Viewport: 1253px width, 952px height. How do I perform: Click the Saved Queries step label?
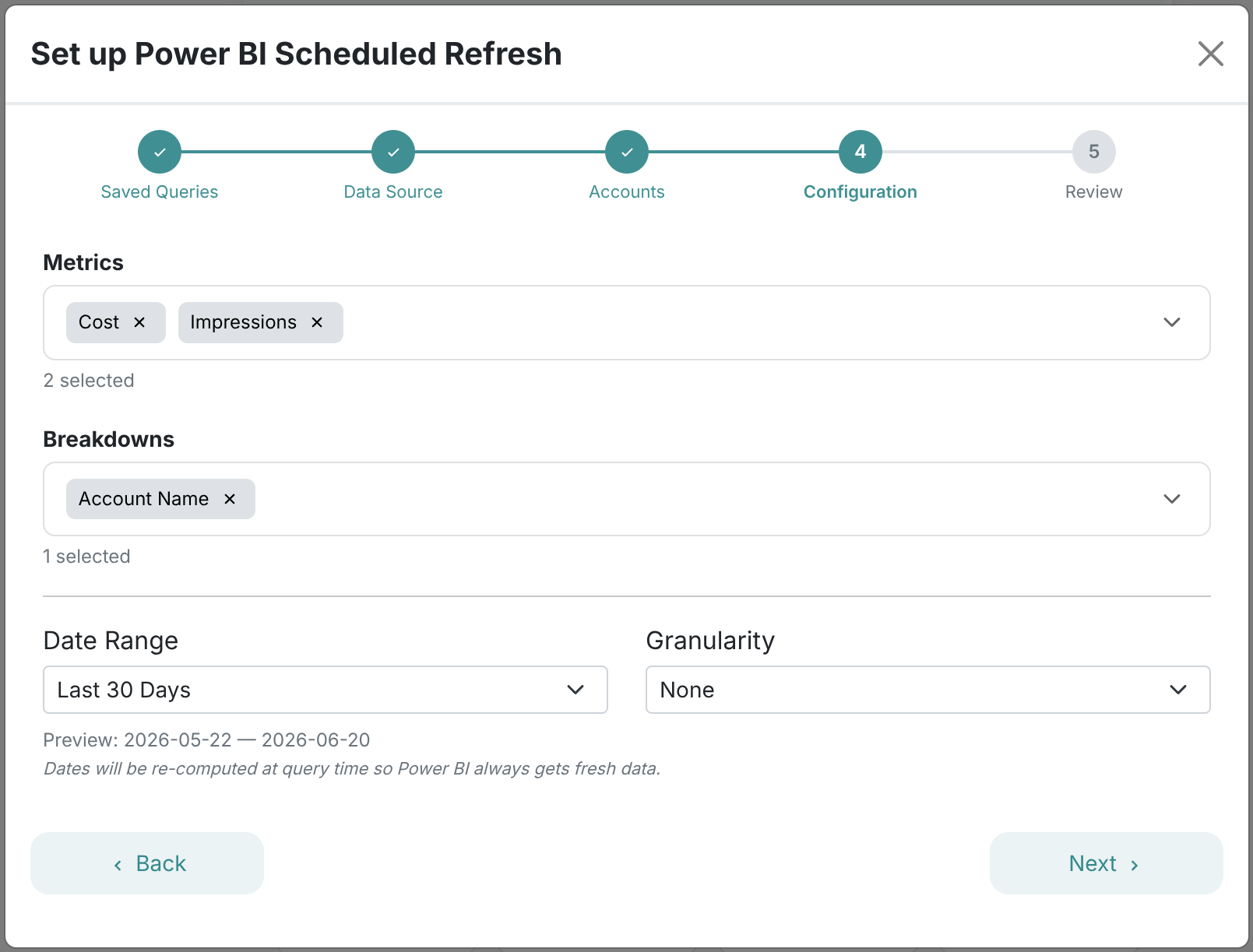[160, 192]
